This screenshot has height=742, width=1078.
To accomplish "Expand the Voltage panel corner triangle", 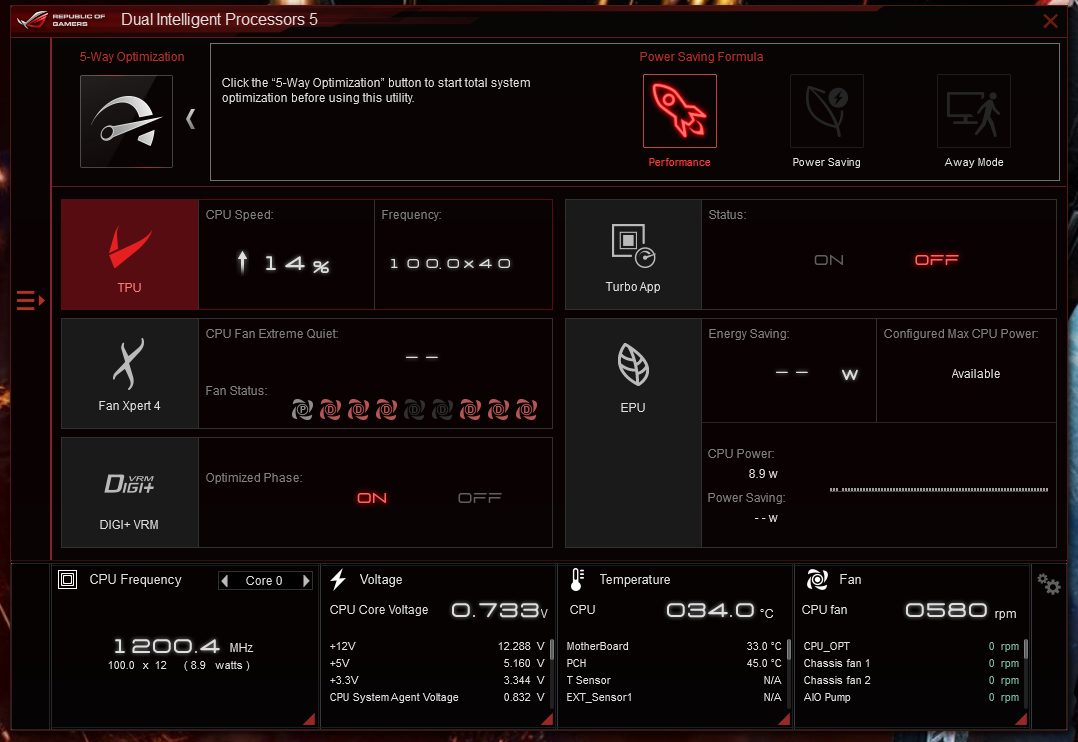I will [x=547, y=719].
